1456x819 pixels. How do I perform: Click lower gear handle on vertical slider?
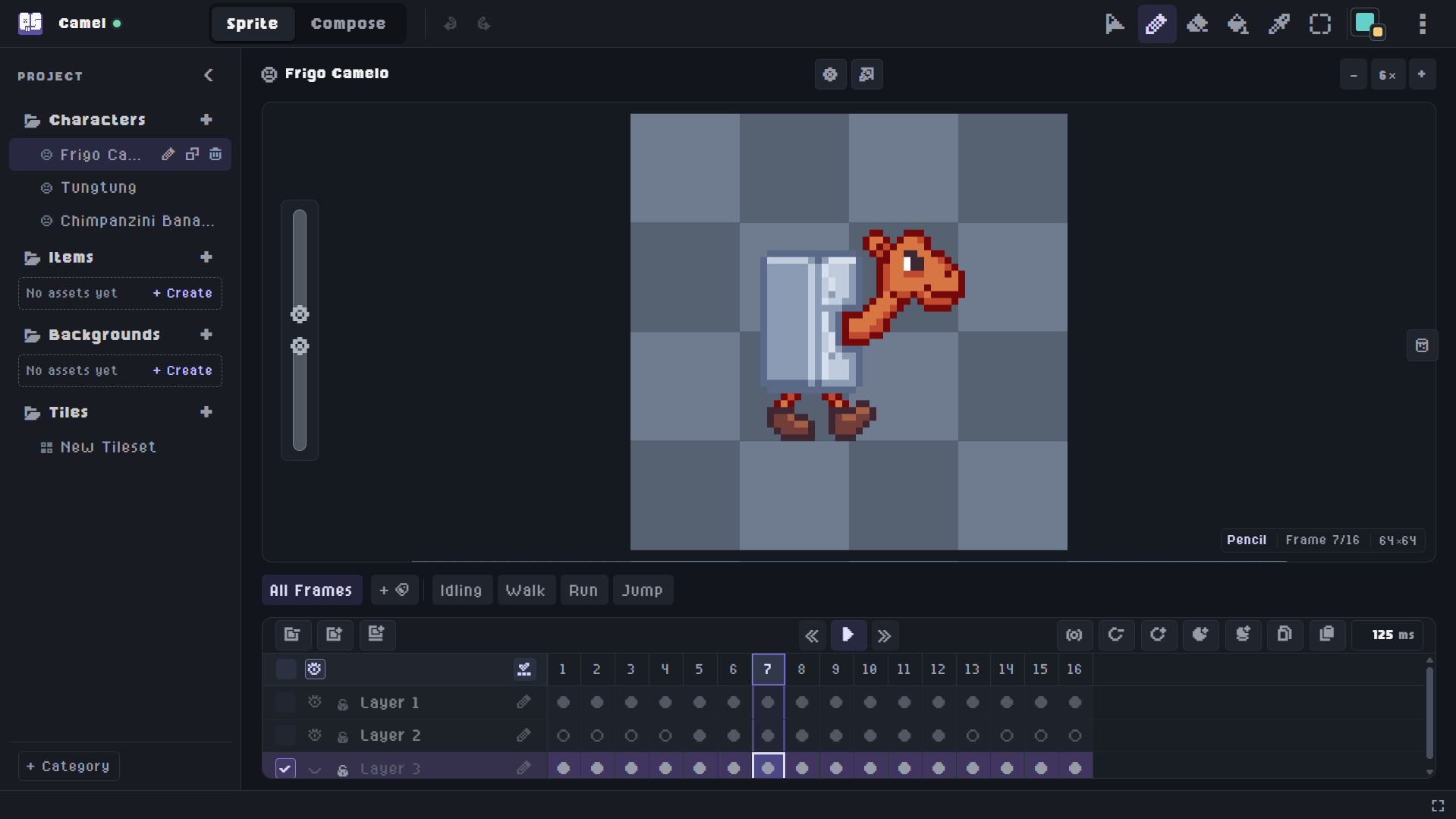click(x=300, y=346)
